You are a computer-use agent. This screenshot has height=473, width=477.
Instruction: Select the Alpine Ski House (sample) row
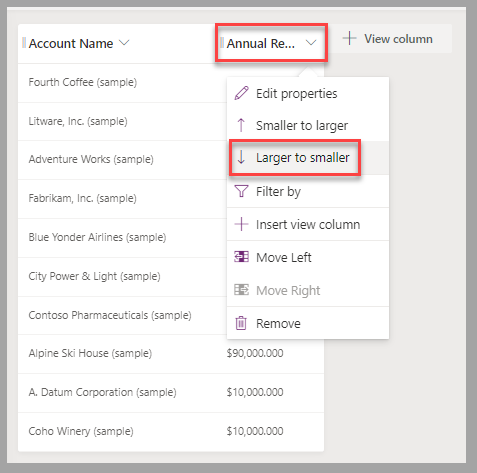click(171, 353)
